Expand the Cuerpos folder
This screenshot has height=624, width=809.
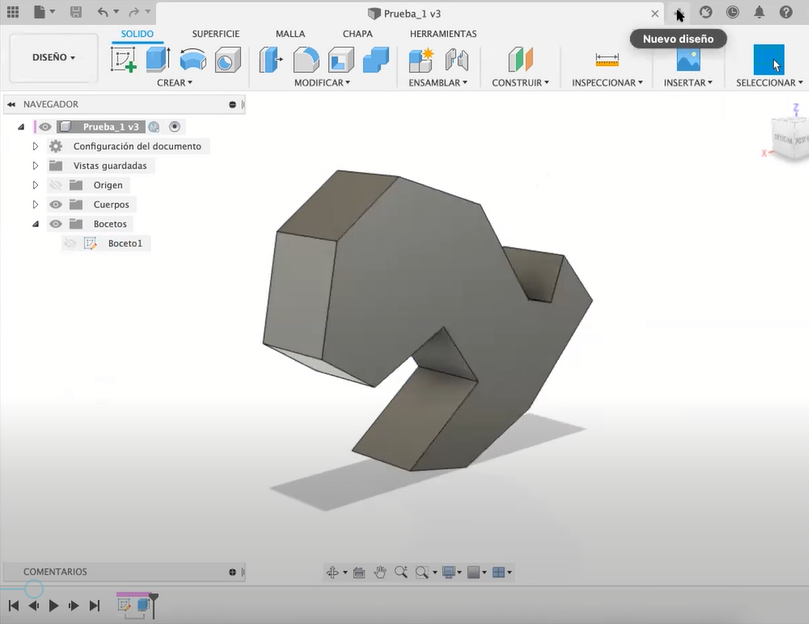[35, 204]
